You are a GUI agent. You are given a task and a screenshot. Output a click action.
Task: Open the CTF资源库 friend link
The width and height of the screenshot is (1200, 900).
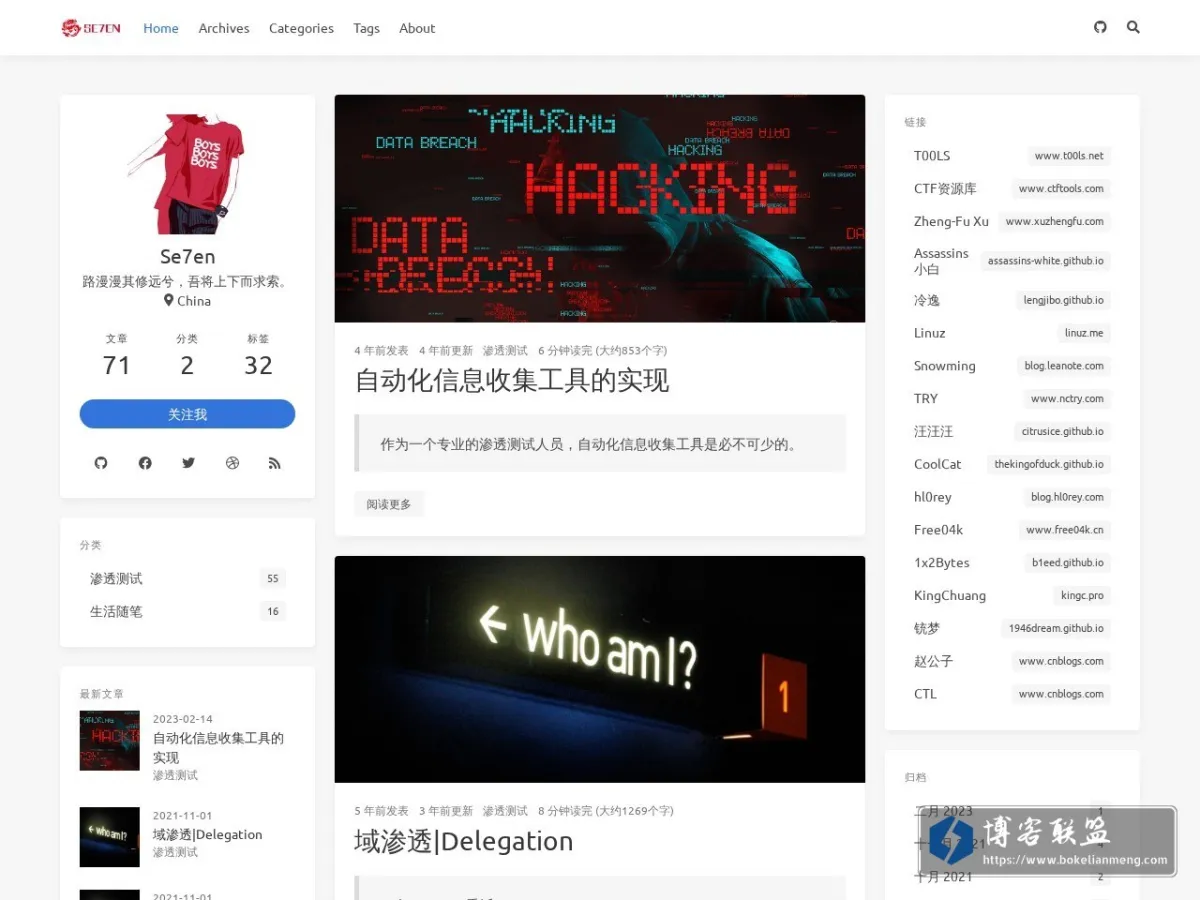point(1012,189)
